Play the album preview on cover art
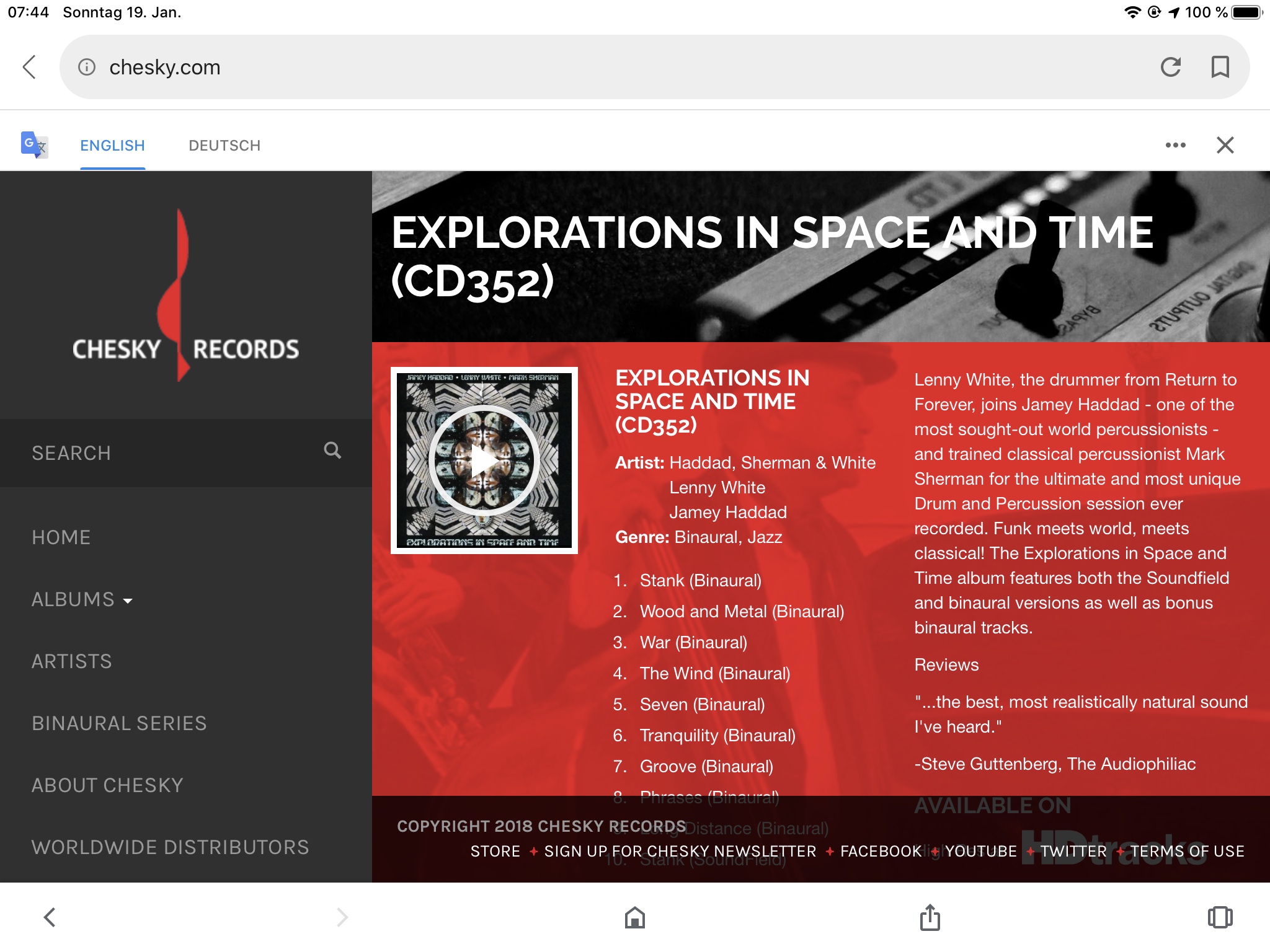The height and width of the screenshot is (952, 1270). tap(484, 461)
